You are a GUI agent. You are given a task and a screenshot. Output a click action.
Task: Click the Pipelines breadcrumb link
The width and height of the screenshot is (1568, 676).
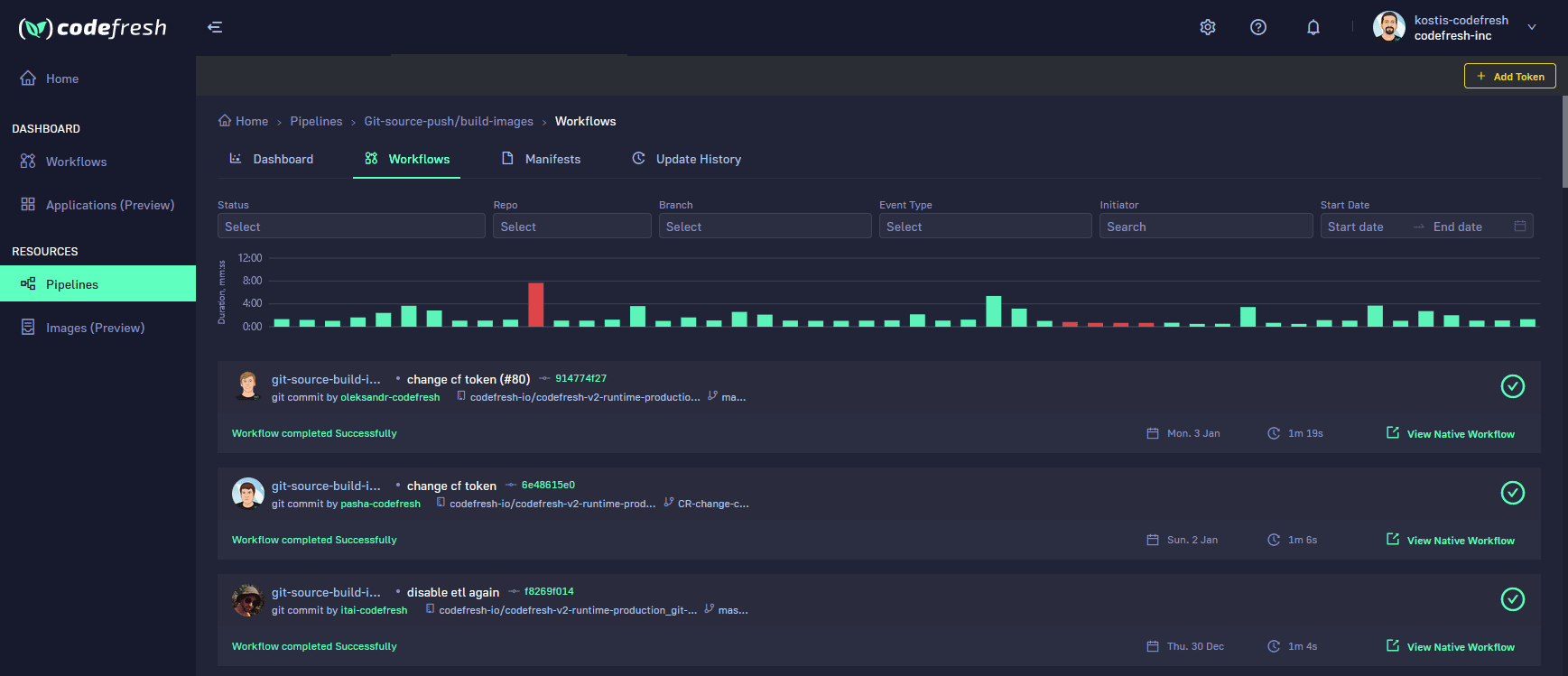tap(316, 121)
